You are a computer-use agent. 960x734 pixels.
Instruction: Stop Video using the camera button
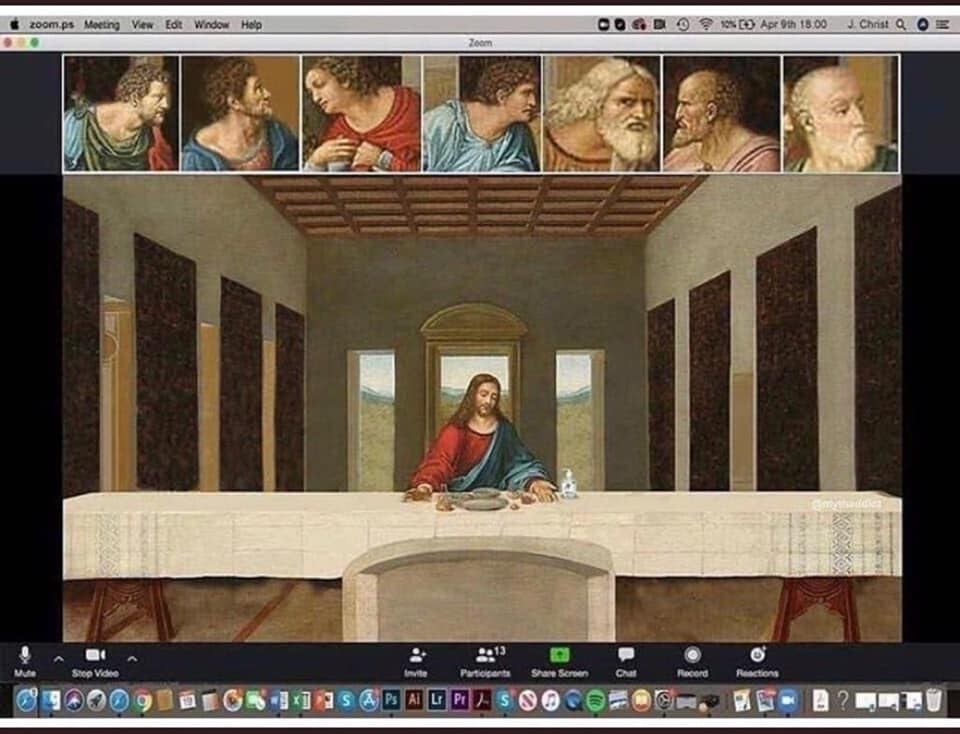pyautogui.click(x=95, y=661)
